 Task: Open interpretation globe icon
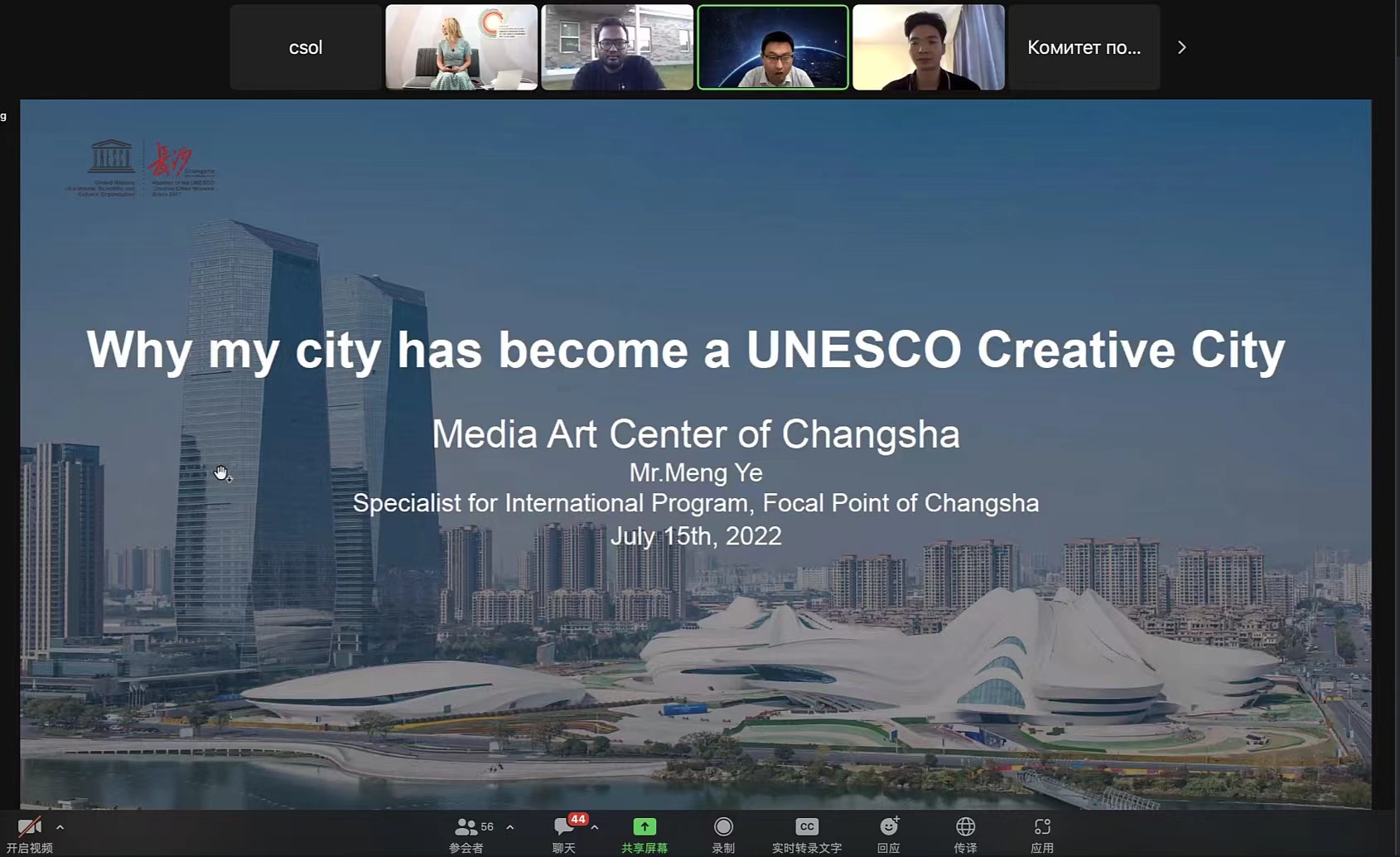click(x=965, y=827)
